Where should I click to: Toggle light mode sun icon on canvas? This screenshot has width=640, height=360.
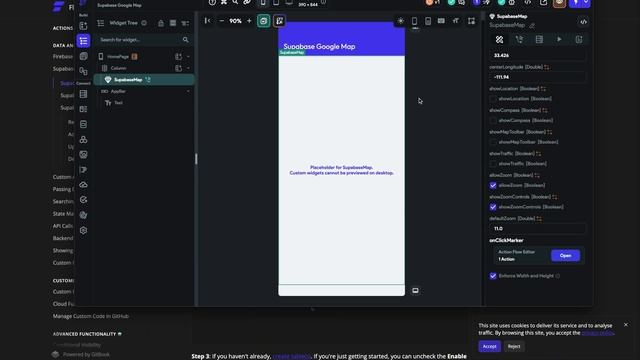pos(400,21)
